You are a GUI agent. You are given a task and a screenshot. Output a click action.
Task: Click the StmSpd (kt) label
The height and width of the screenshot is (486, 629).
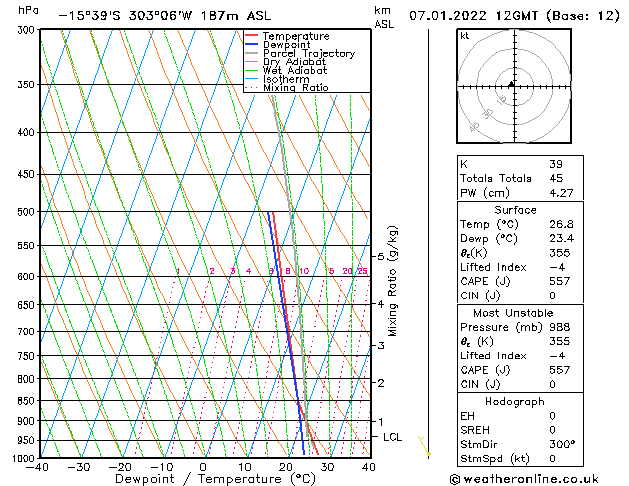point(495,459)
